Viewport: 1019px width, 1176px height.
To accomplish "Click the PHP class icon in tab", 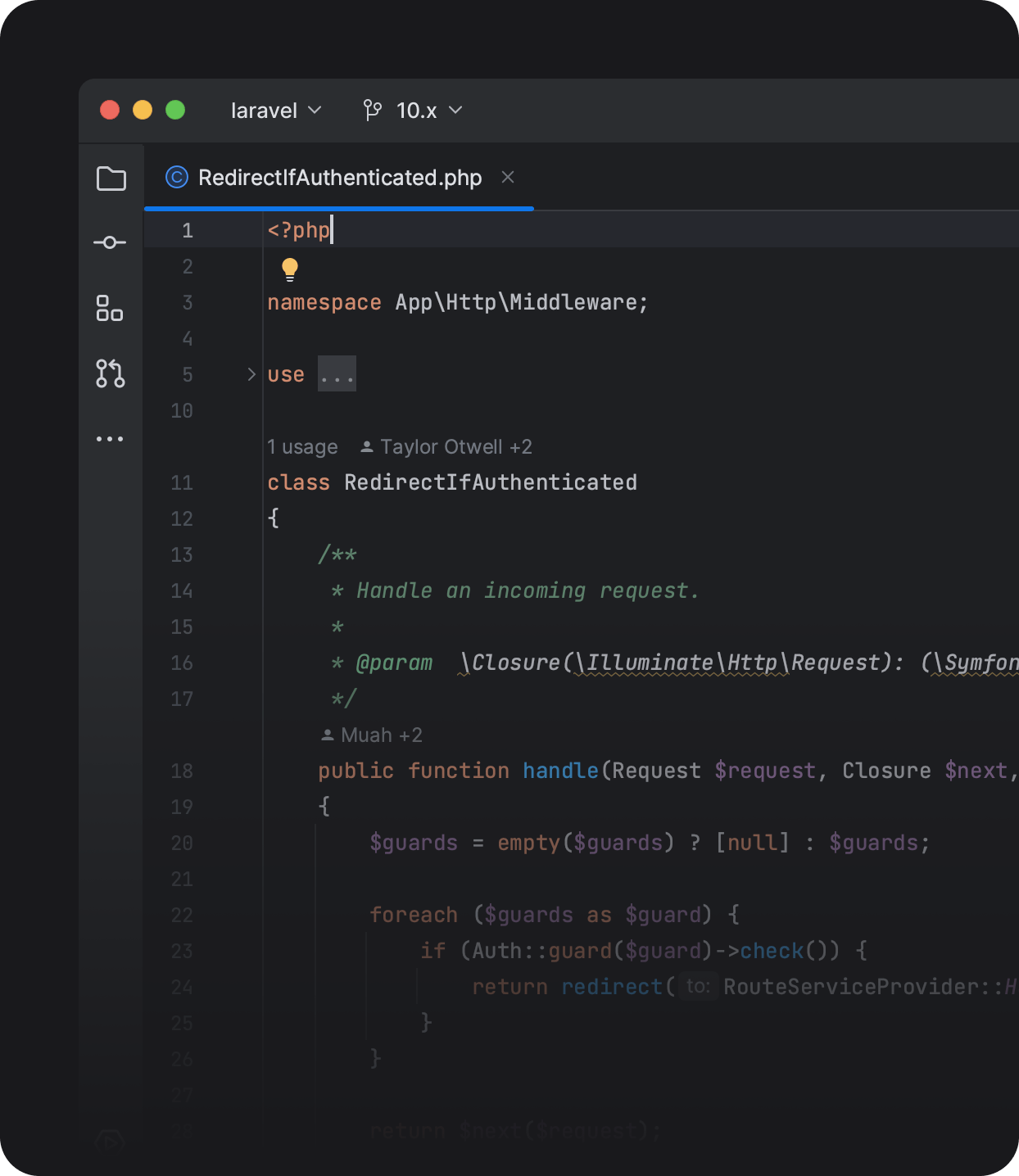I will 177,178.
